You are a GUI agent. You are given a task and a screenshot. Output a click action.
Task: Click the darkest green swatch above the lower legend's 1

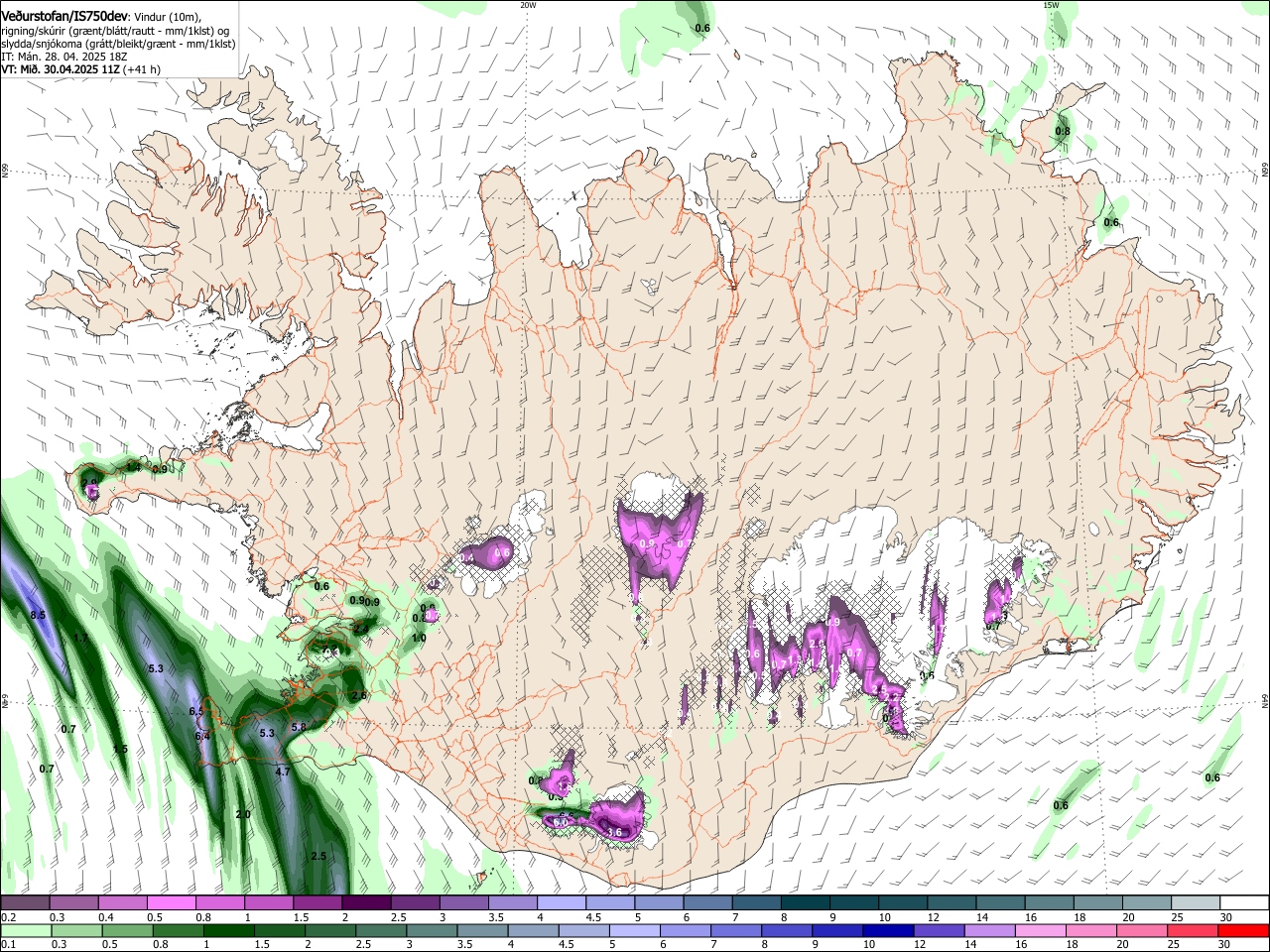228,930
